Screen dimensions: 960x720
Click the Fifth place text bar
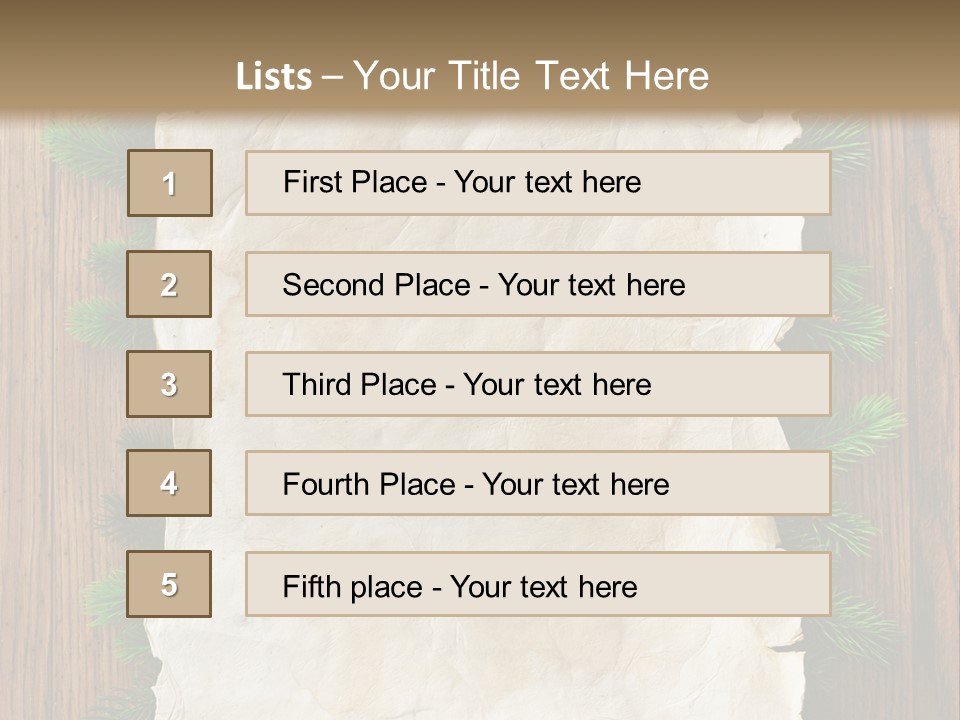pyautogui.click(x=538, y=584)
